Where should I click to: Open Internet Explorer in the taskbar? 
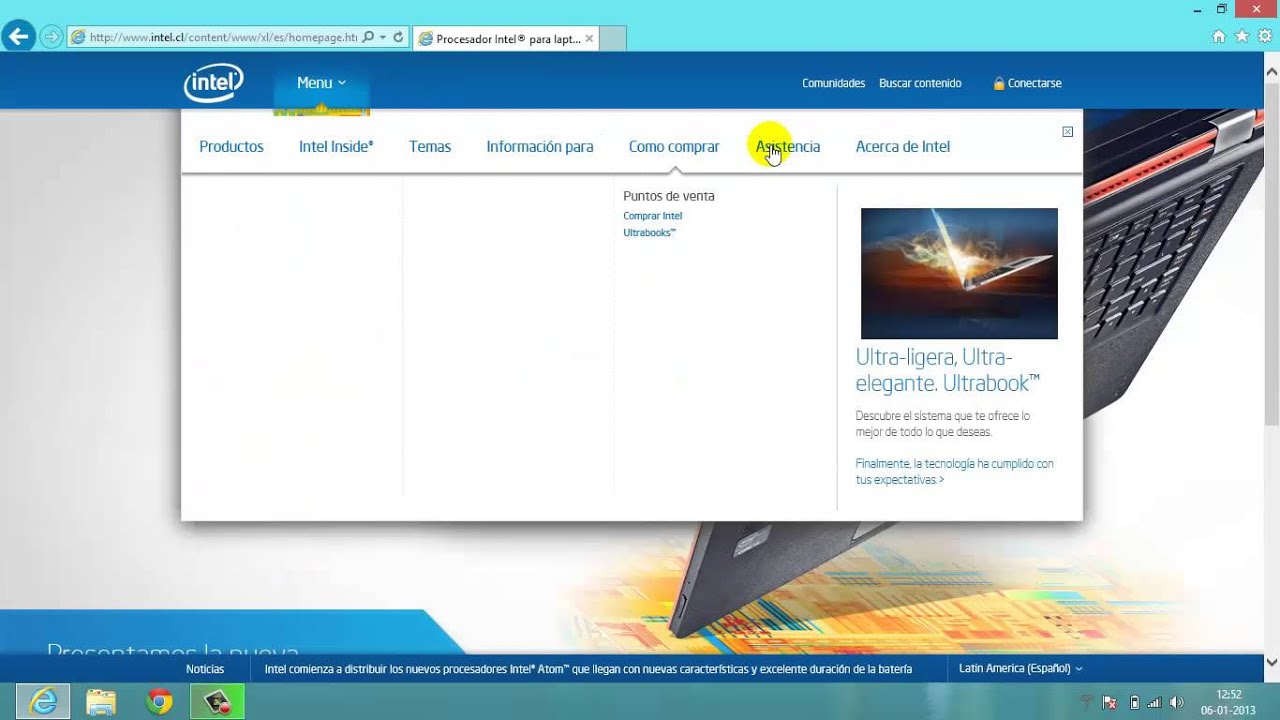(43, 702)
